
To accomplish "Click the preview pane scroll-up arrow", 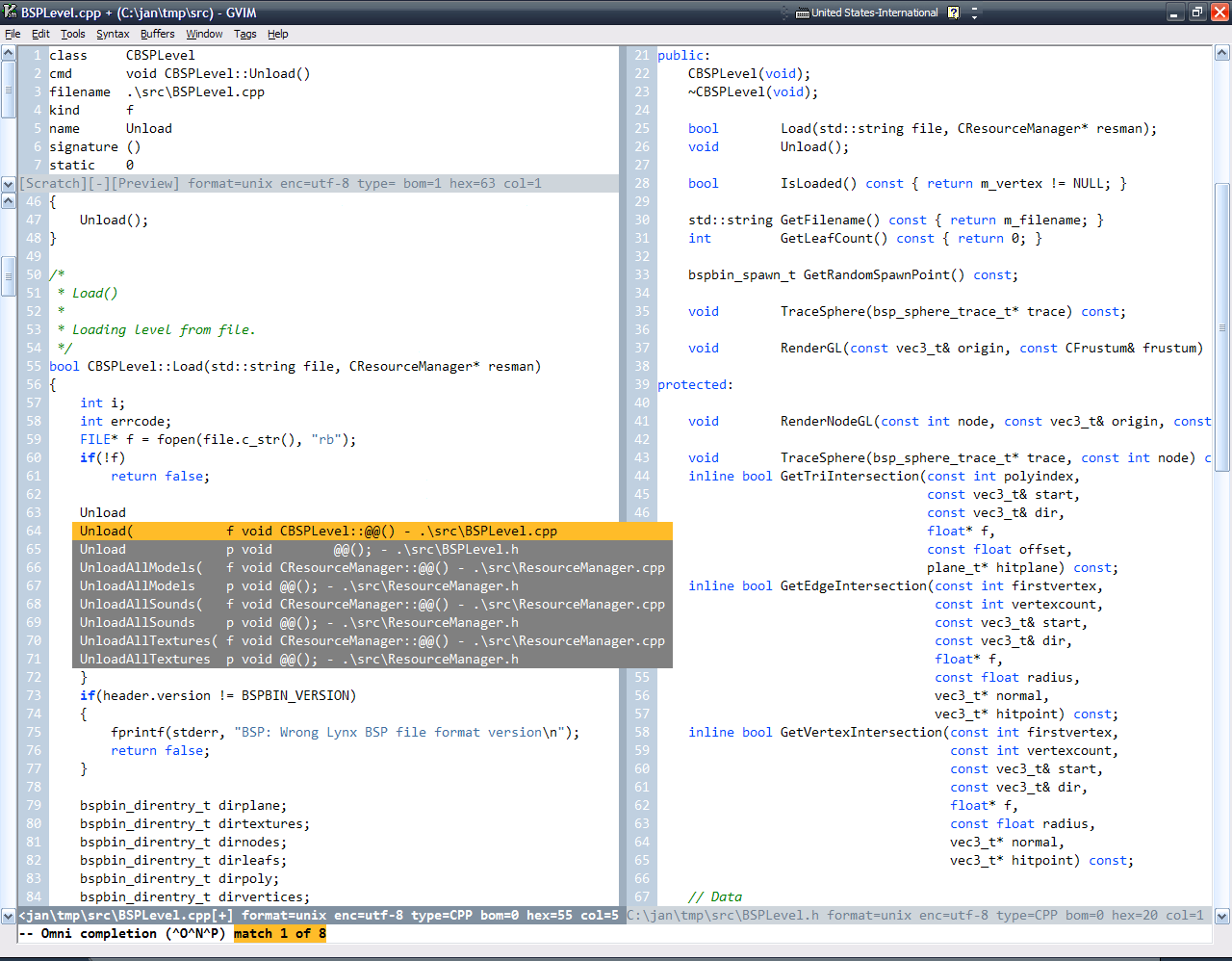I will coord(9,54).
